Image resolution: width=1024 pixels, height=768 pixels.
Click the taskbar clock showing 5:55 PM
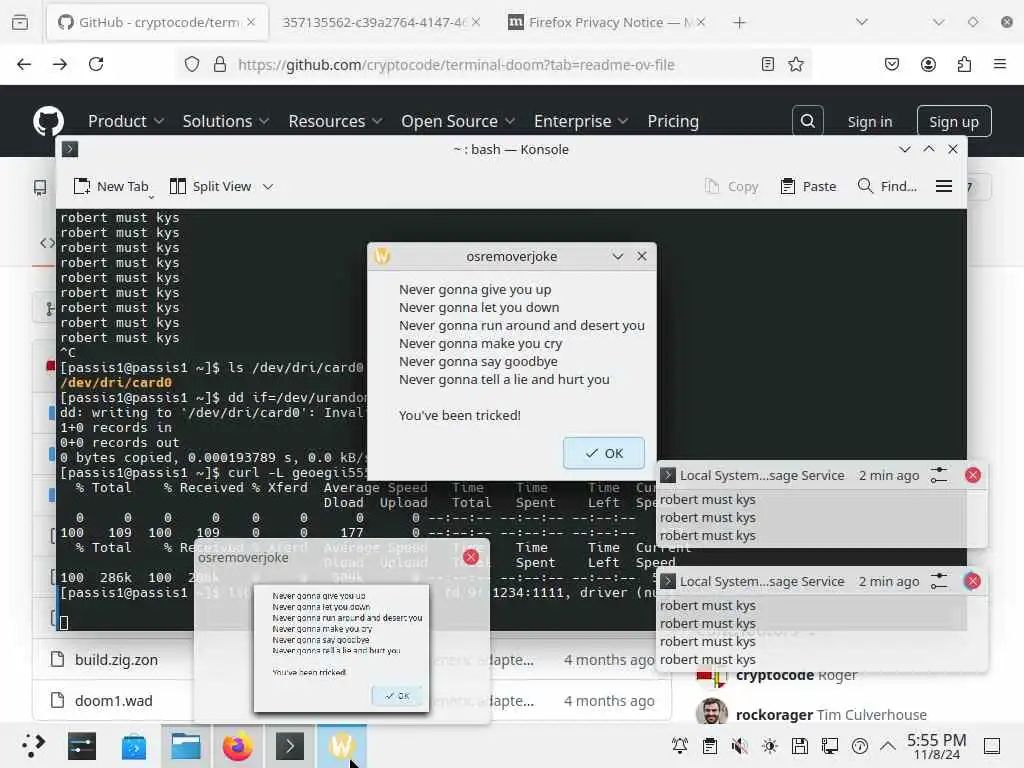[x=936, y=746]
